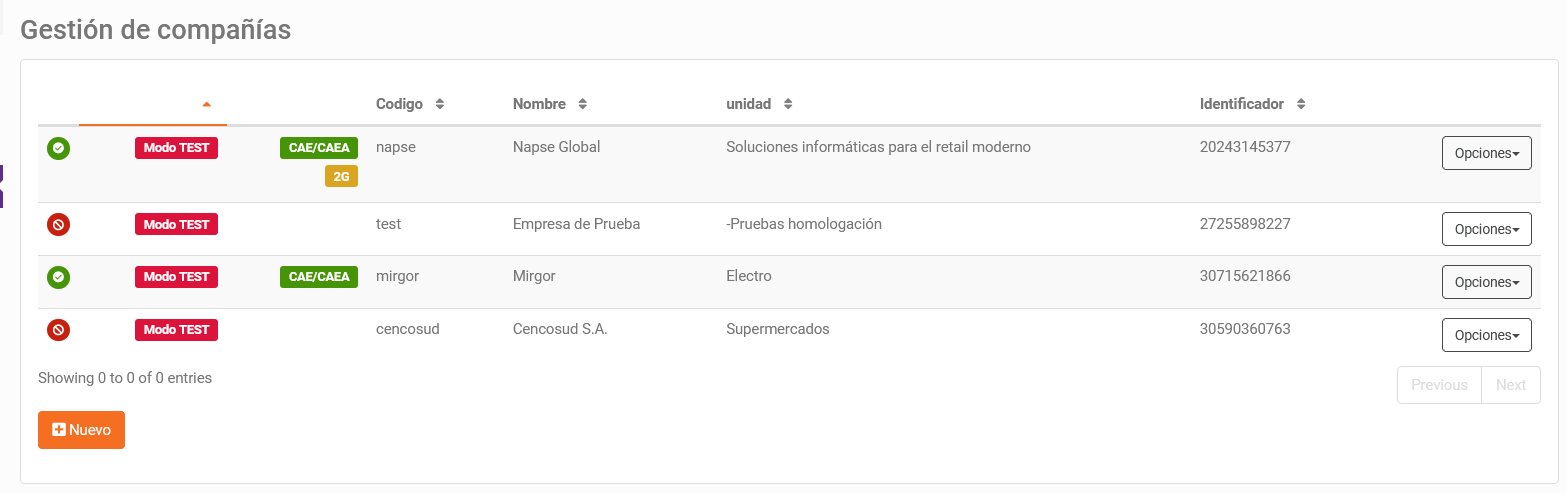Expand Opciones menu for Mirgor
The width and height of the screenshot is (1567, 493).
(x=1486, y=282)
